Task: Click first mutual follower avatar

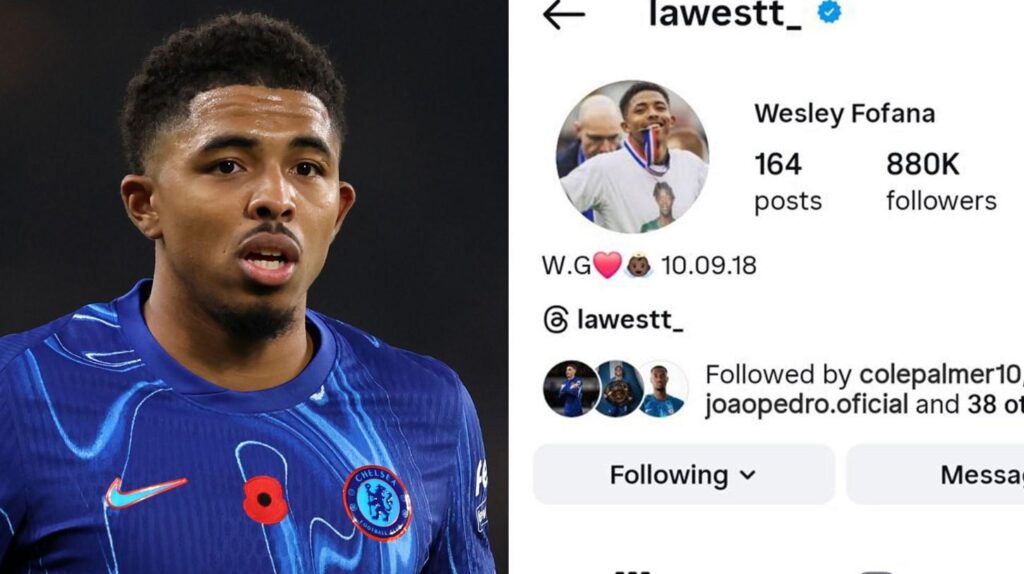Action: (571, 389)
